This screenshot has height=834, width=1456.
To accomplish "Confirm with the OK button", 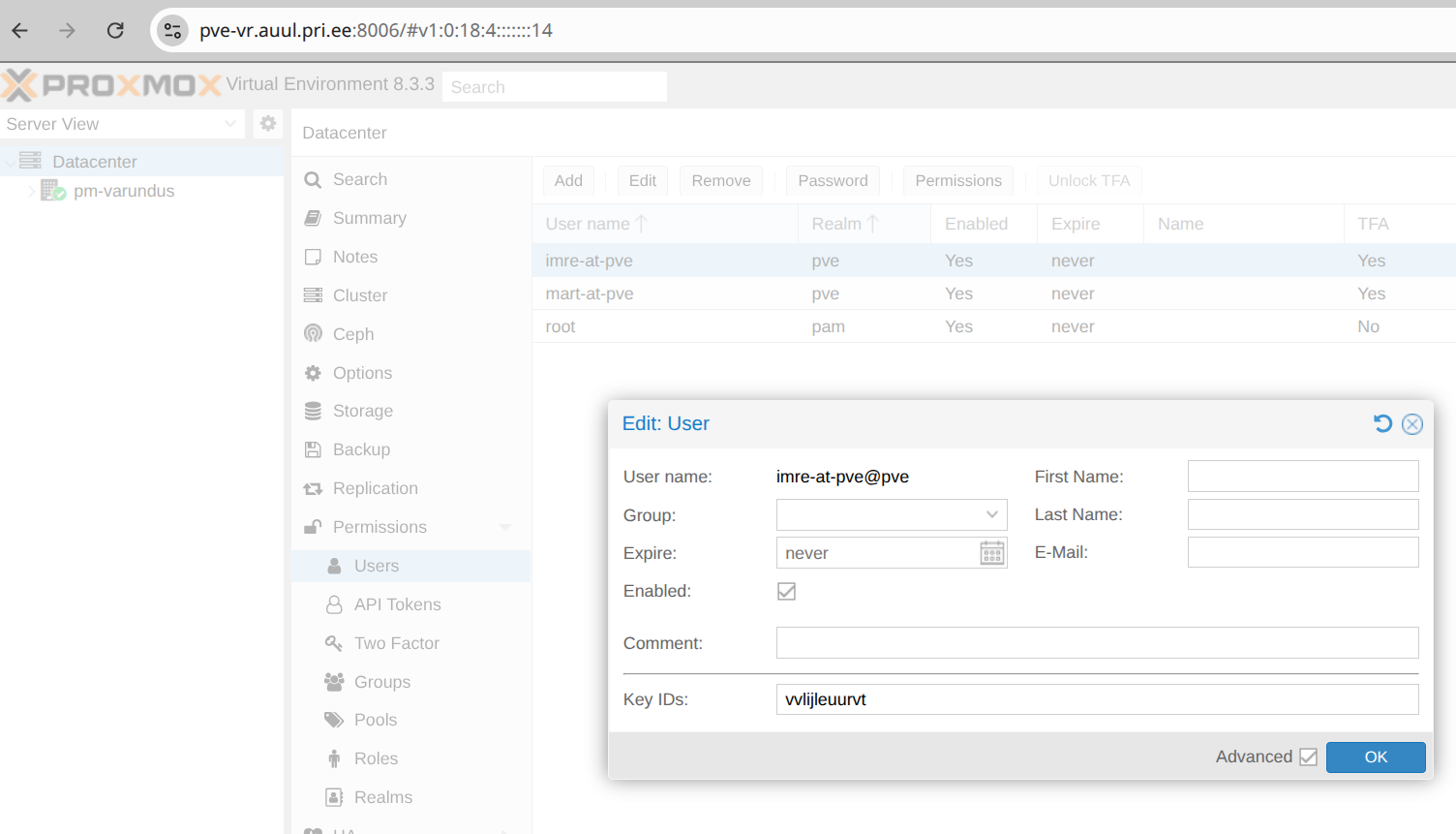I will tap(1376, 757).
